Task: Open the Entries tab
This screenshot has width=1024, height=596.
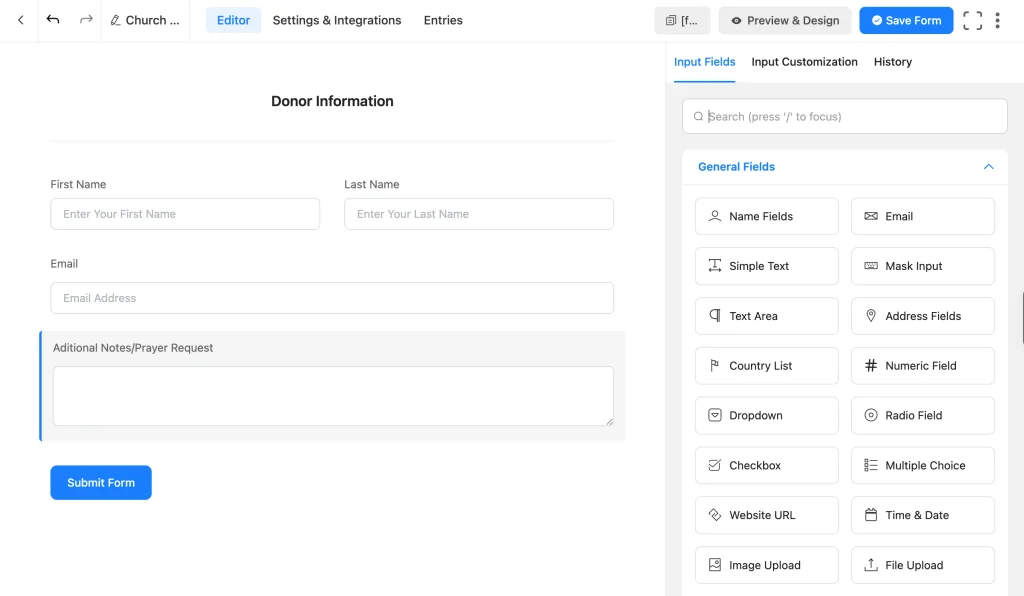Action: (443, 20)
